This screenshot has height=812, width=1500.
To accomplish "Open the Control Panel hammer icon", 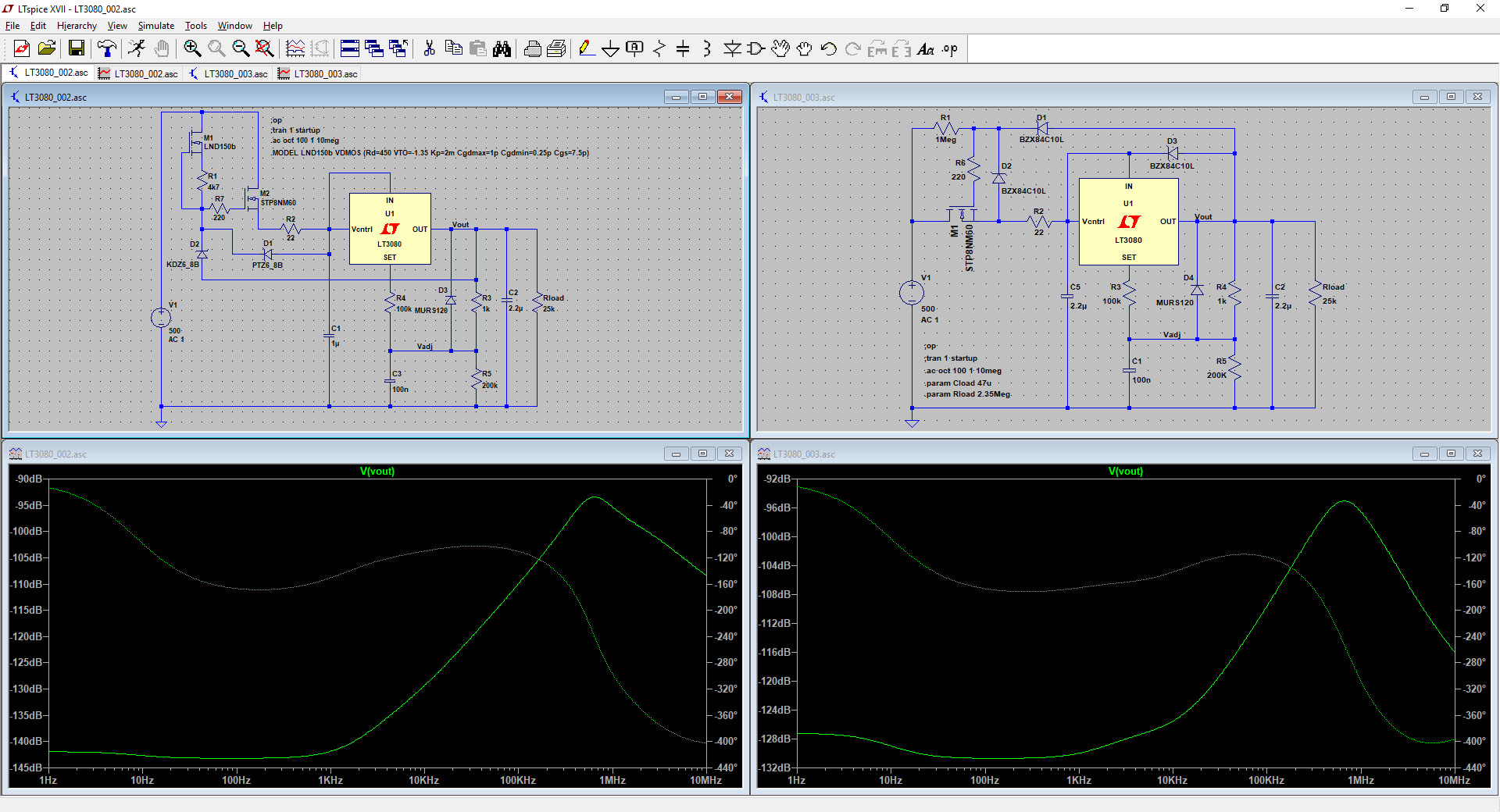I will coord(107,49).
